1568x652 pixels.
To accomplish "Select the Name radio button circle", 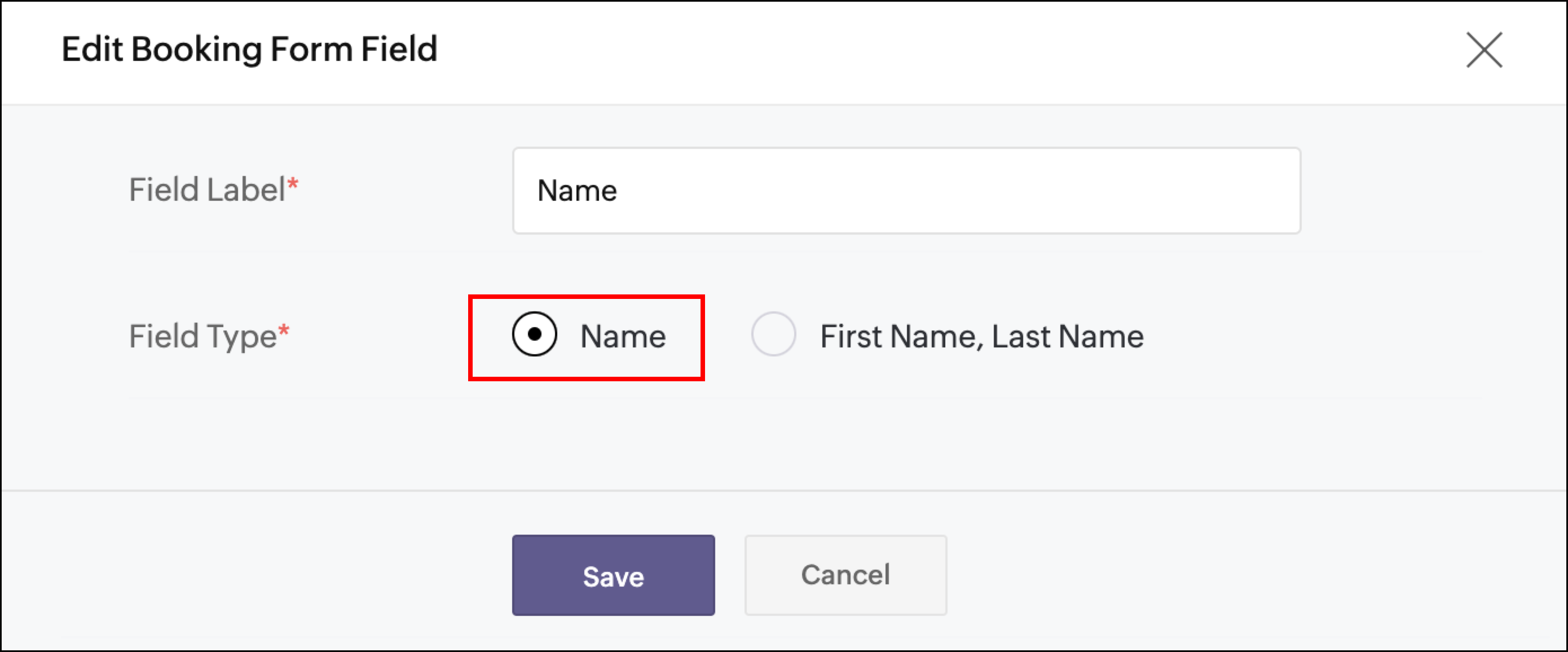I will 534,334.
